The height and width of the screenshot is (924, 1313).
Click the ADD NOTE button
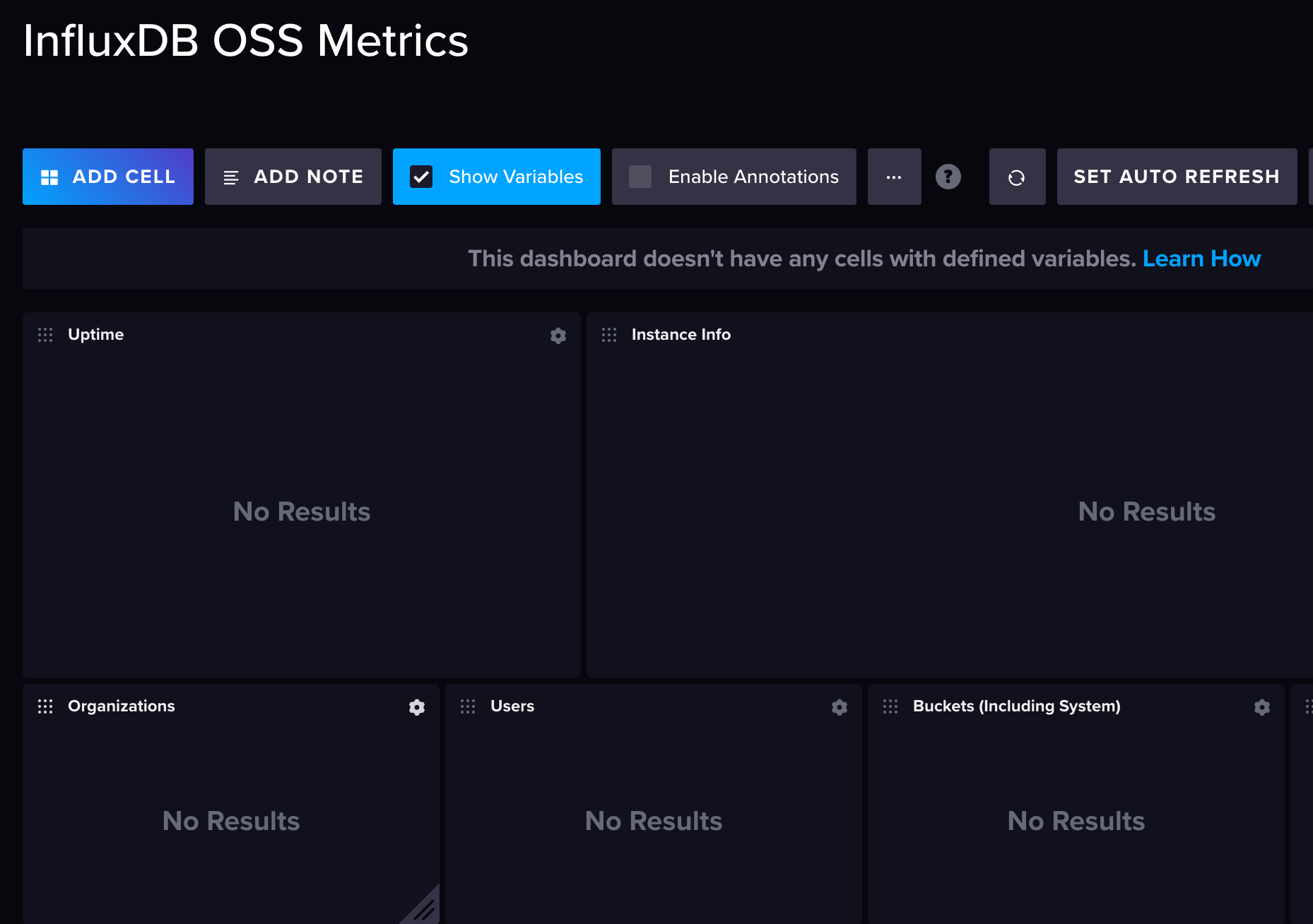click(x=293, y=177)
